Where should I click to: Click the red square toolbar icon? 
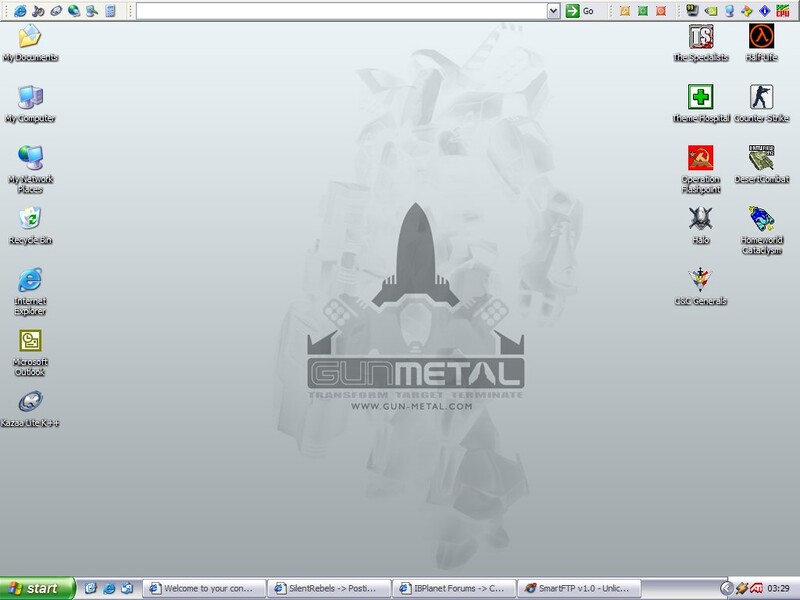click(661, 11)
